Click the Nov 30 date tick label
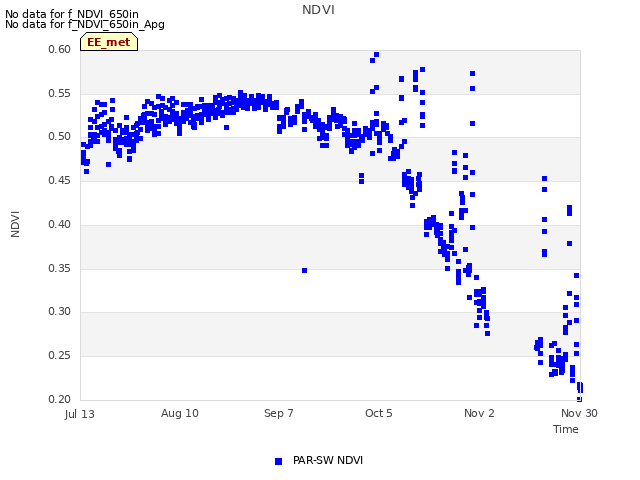This screenshot has width=640, height=480. point(579,413)
